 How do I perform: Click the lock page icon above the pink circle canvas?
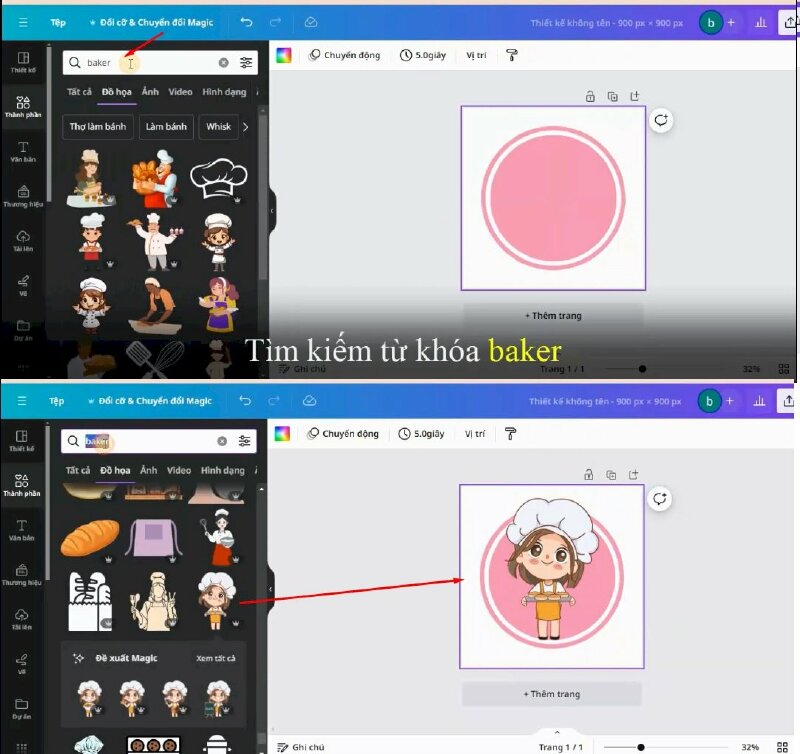coord(590,96)
